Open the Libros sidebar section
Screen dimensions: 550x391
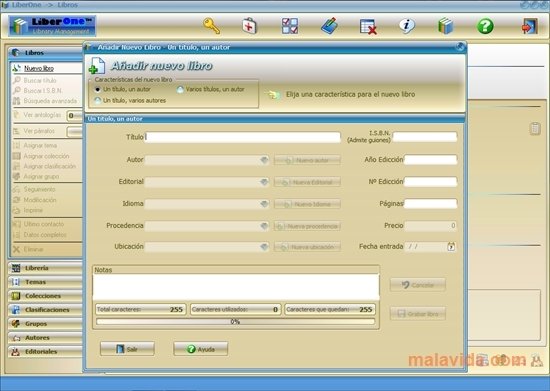point(45,53)
